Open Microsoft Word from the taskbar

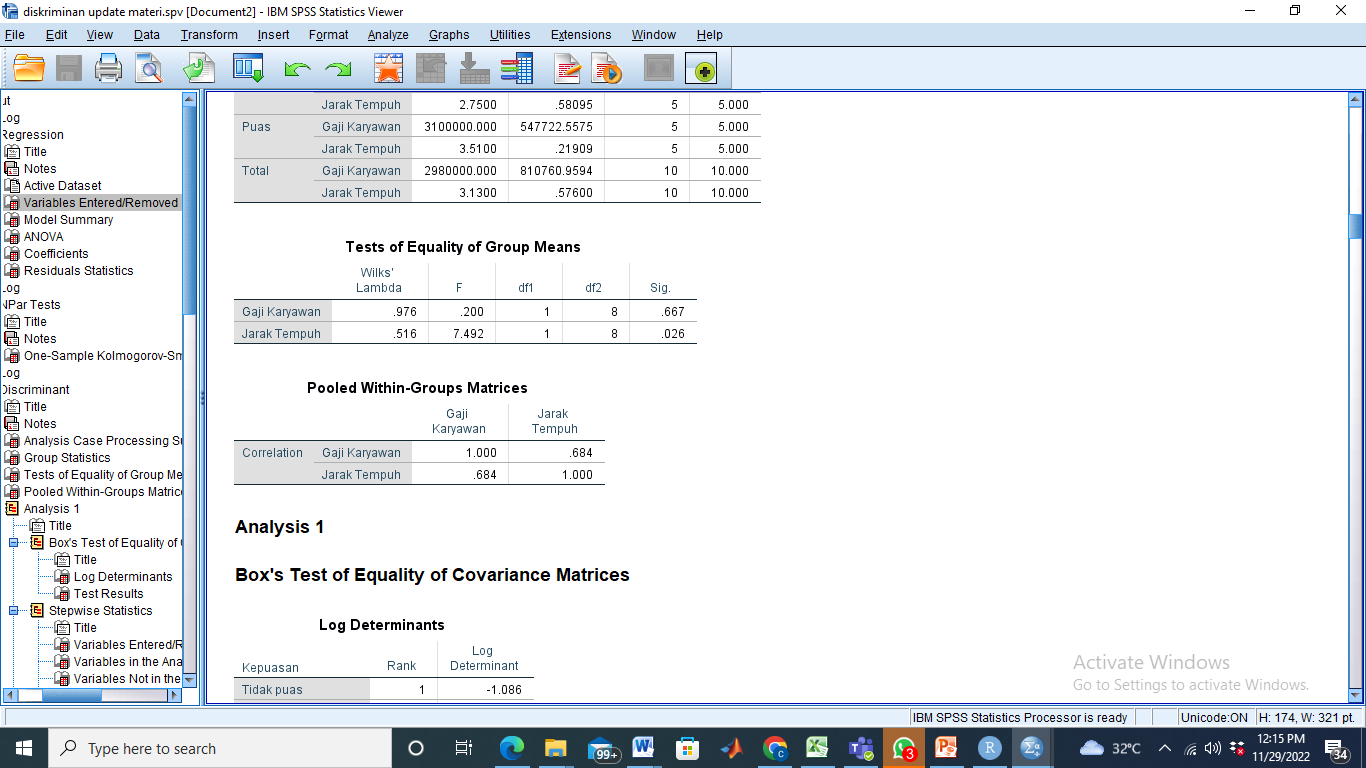click(x=642, y=748)
